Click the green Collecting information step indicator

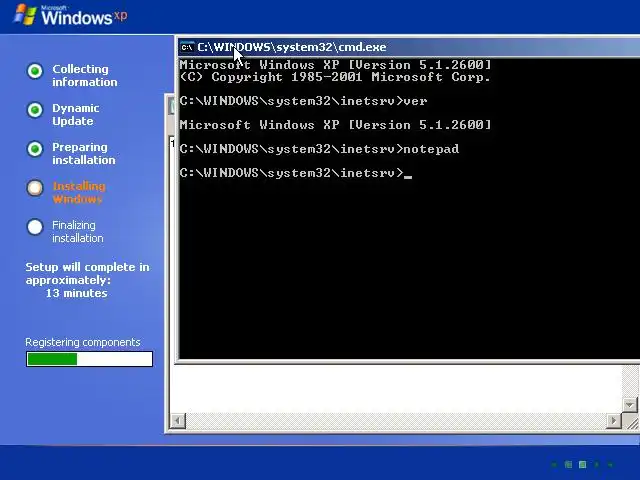pyautogui.click(x=35, y=71)
